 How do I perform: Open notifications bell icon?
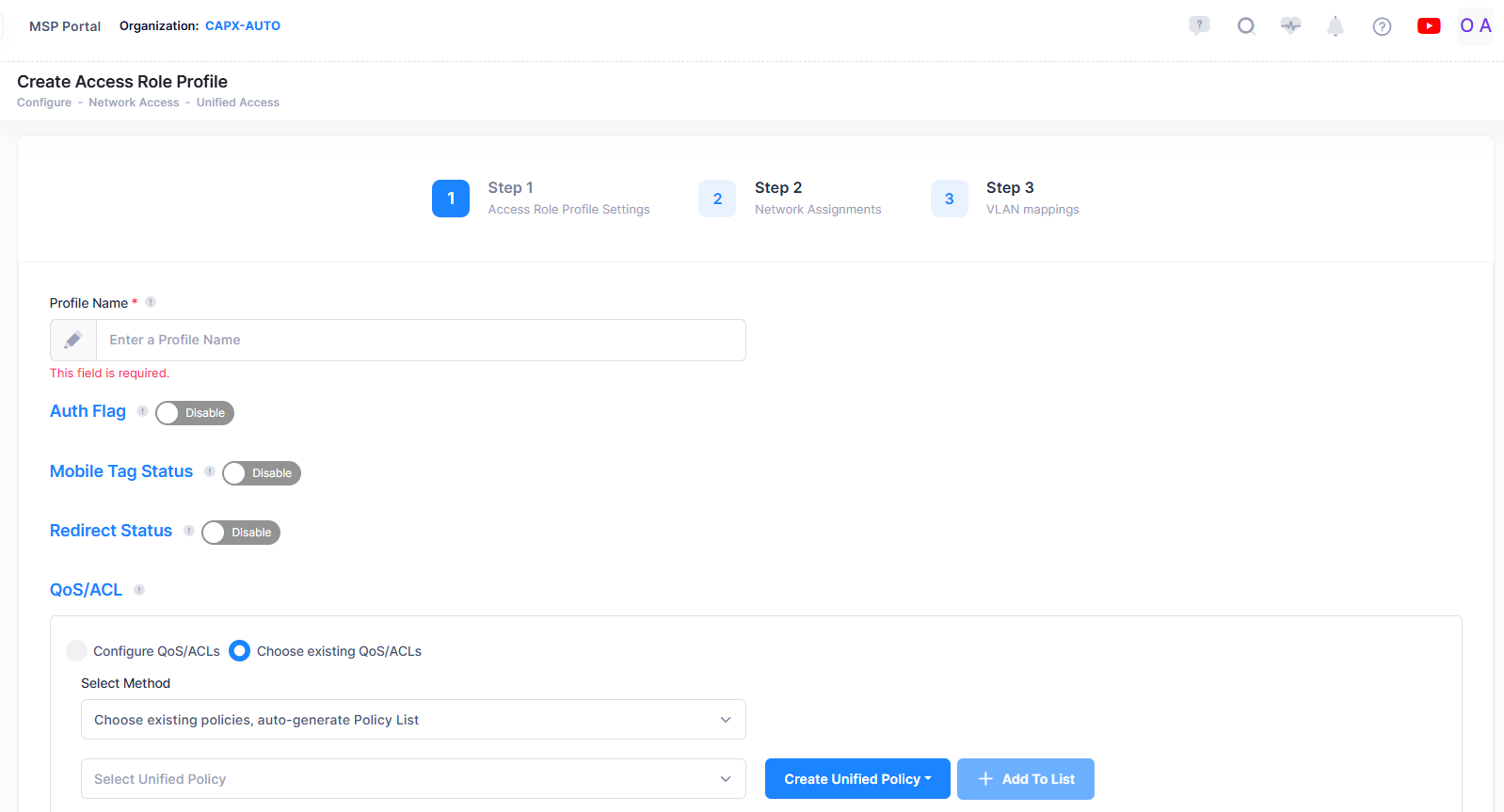coord(1335,26)
